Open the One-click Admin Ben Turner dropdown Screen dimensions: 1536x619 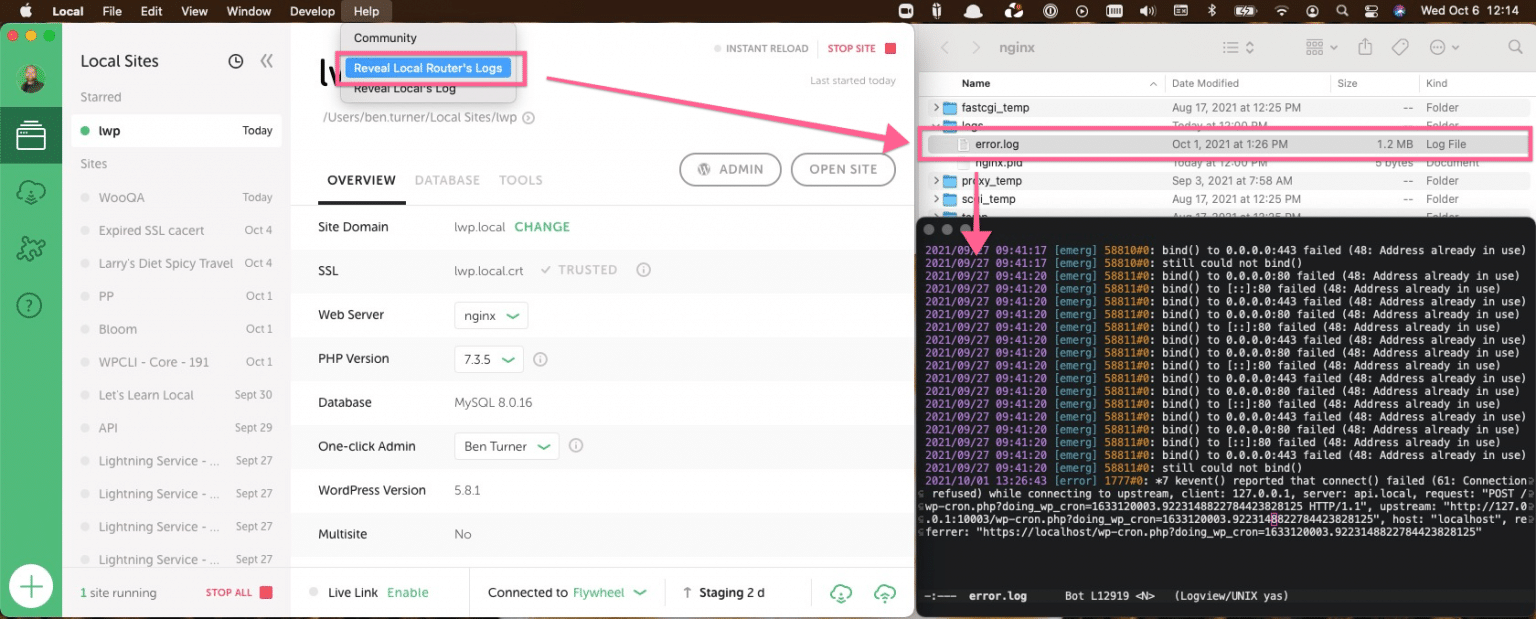tap(506, 447)
